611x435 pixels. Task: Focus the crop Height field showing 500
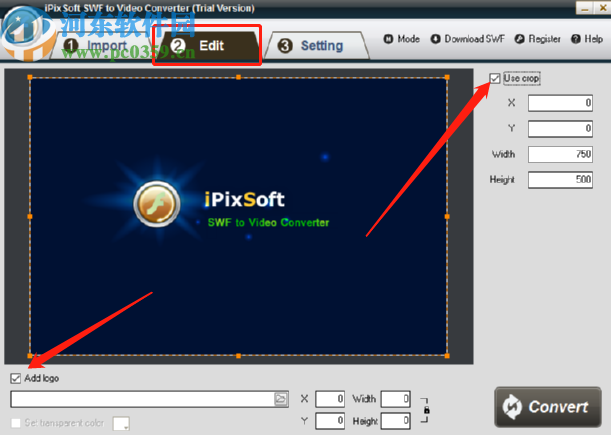560,180
